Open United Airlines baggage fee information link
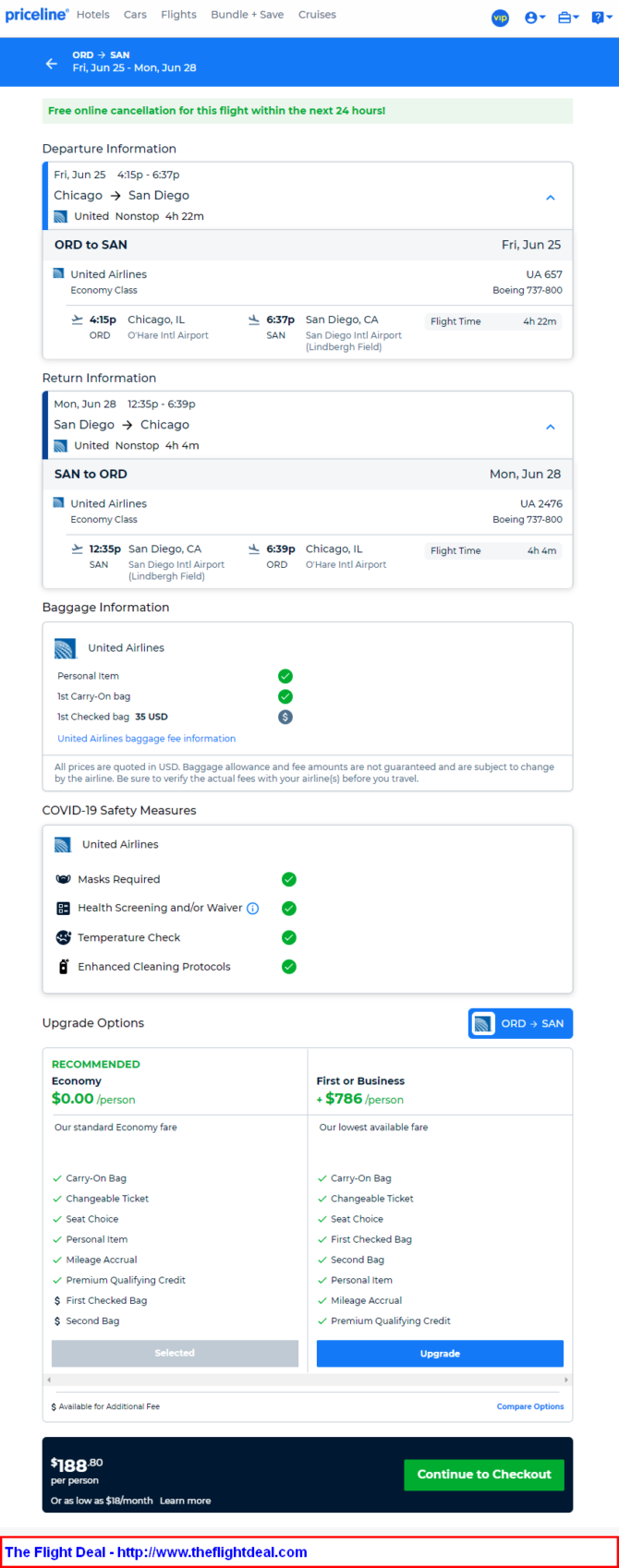The height and width of the screenshot is (1568, 619). (146, 739)
